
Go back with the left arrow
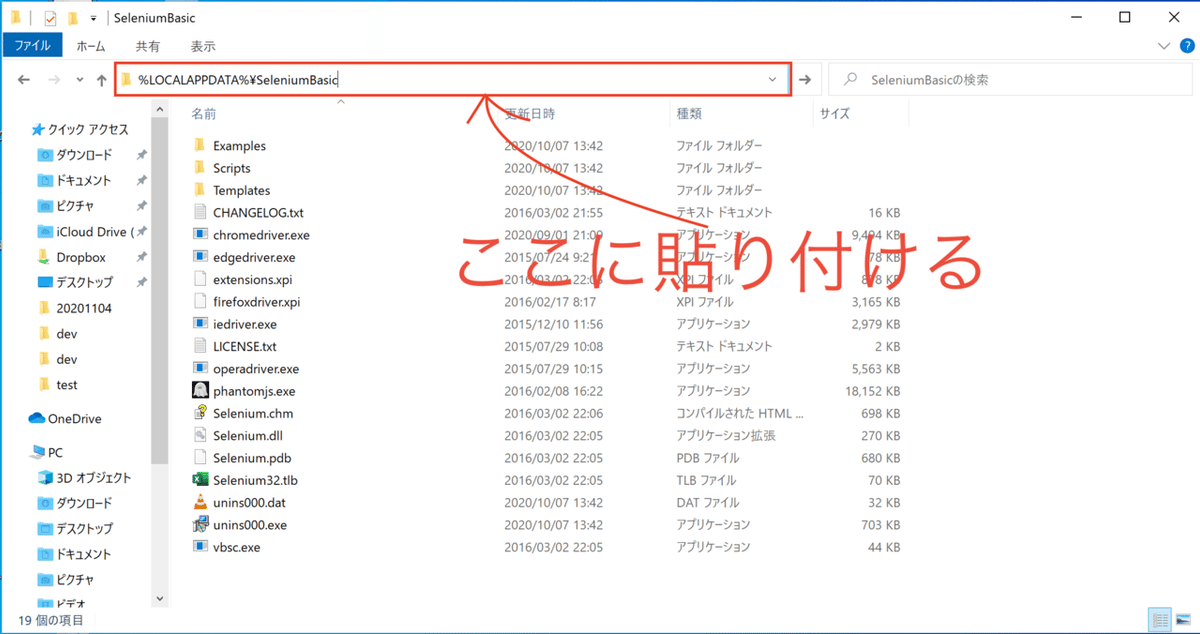click(24, 80)
